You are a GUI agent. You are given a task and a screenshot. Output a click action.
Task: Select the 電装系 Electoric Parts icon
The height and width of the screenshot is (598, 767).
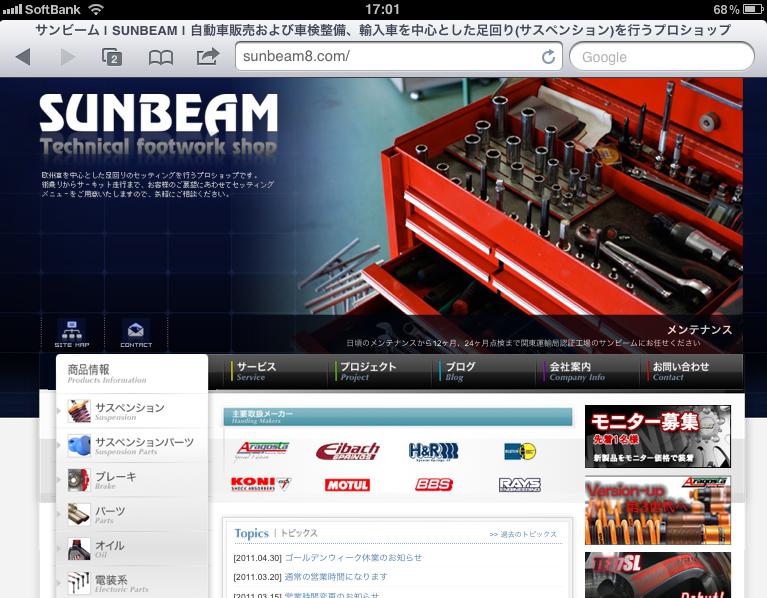(x=79, y=583)
